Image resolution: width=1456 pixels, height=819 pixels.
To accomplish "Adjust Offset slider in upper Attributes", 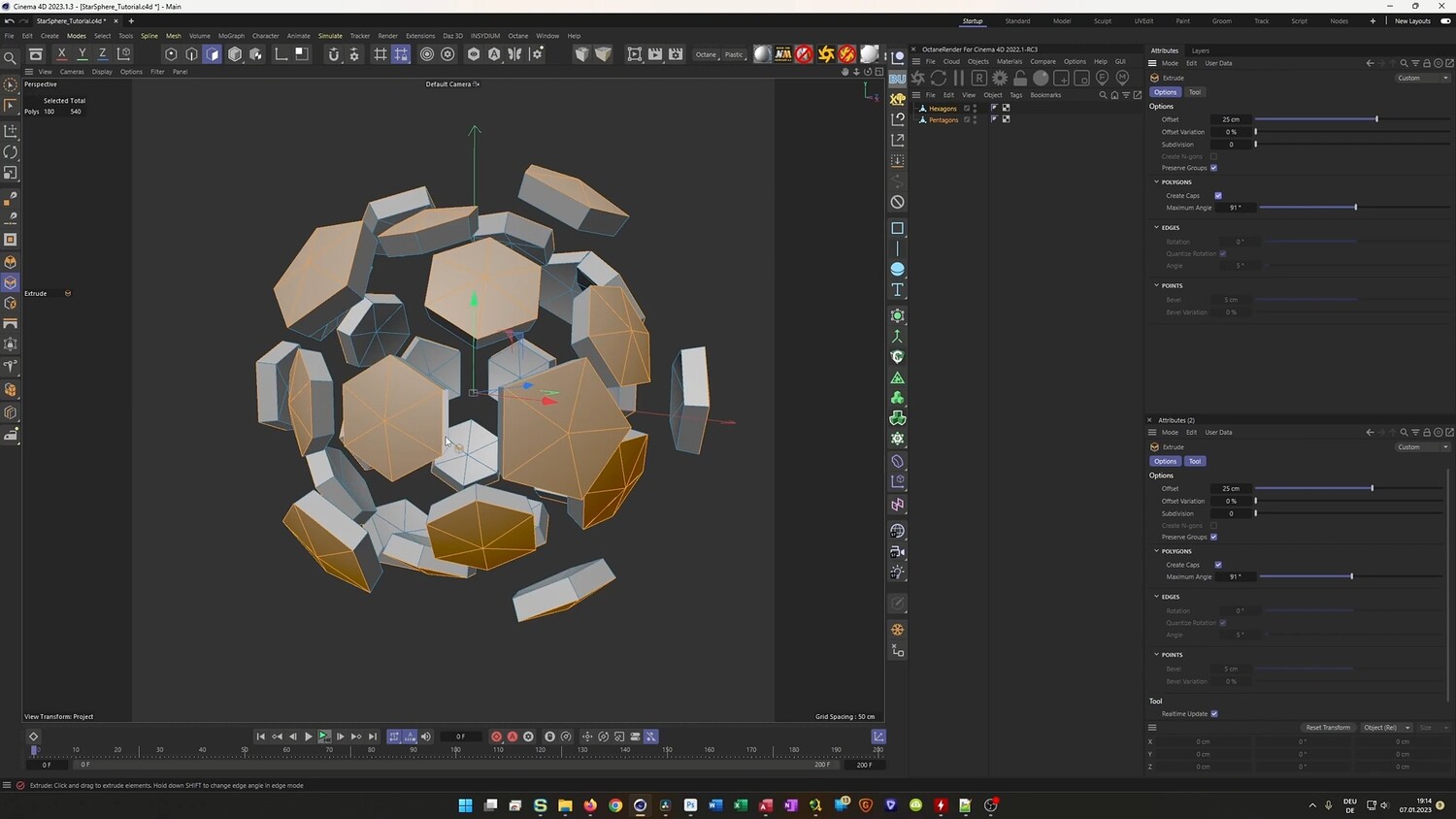I will [1350, 119].
